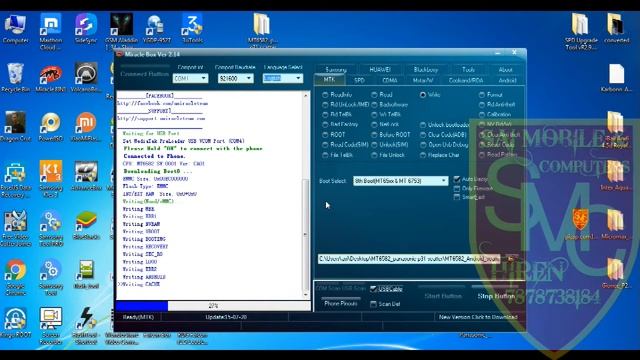
Task: Launch the GSM Aladdin shortcut
Action: point(121,32)
